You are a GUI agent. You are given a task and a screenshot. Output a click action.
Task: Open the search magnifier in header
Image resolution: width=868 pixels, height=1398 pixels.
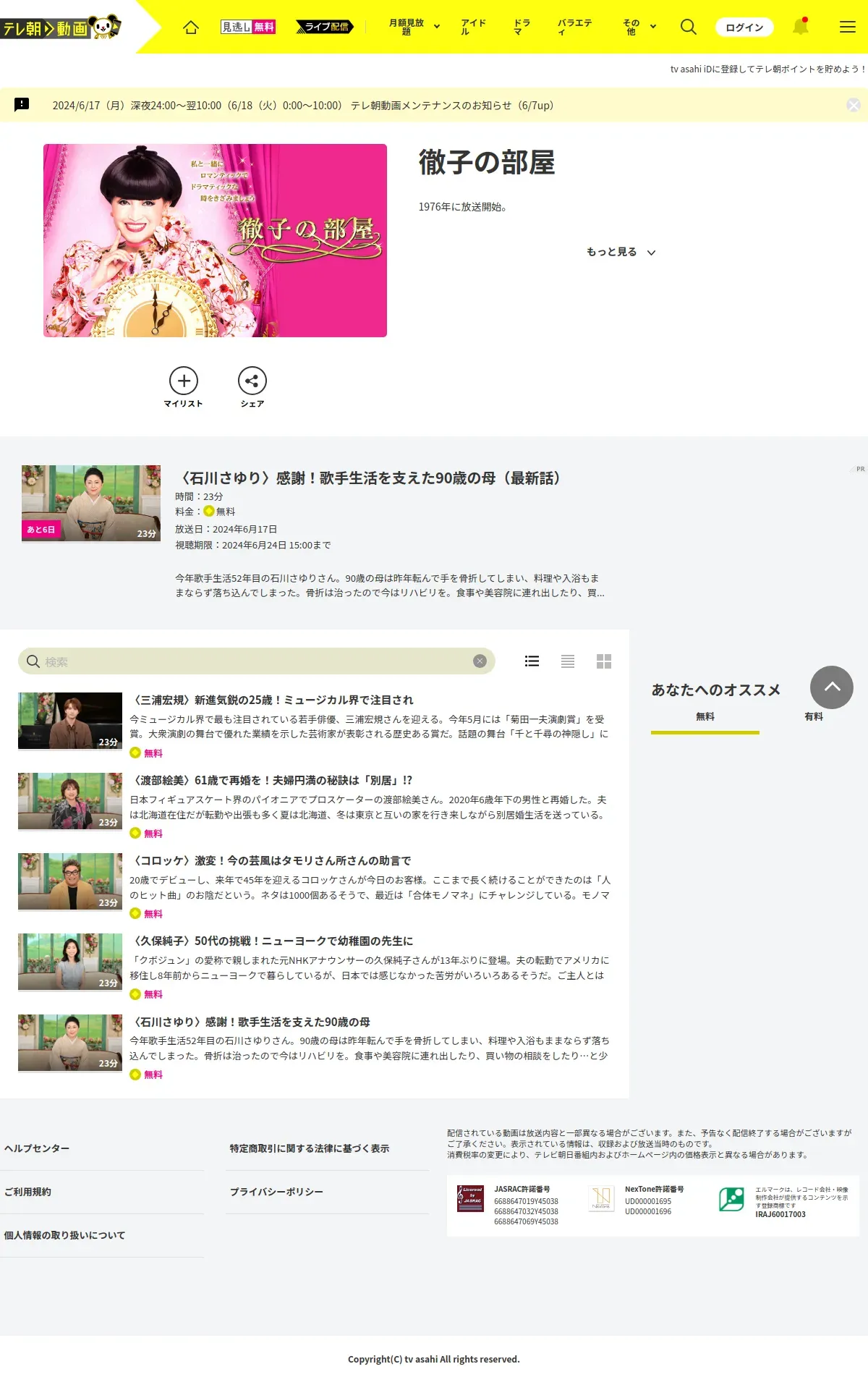point(689,27)
